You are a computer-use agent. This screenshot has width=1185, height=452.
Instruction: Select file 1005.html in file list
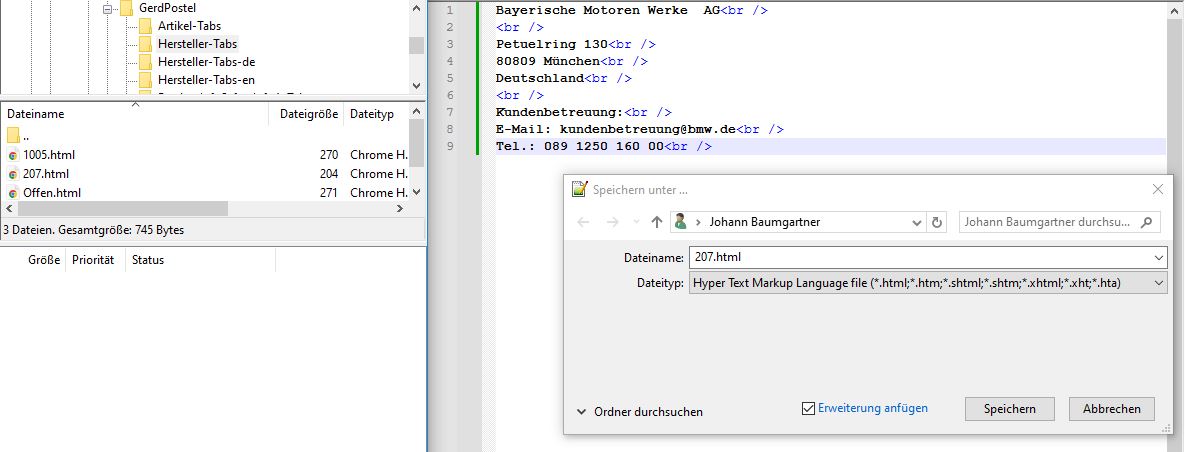coord(48,155)
